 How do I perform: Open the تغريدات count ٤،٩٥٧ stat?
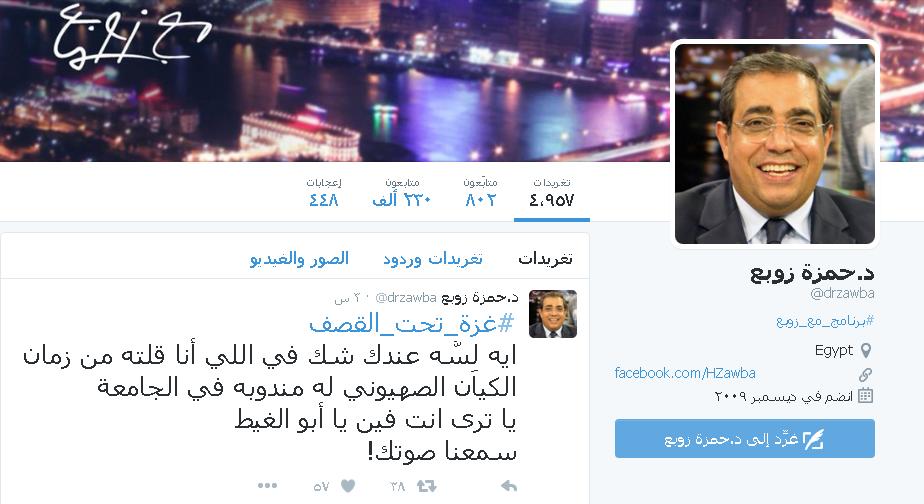click(x=552, y=193)
